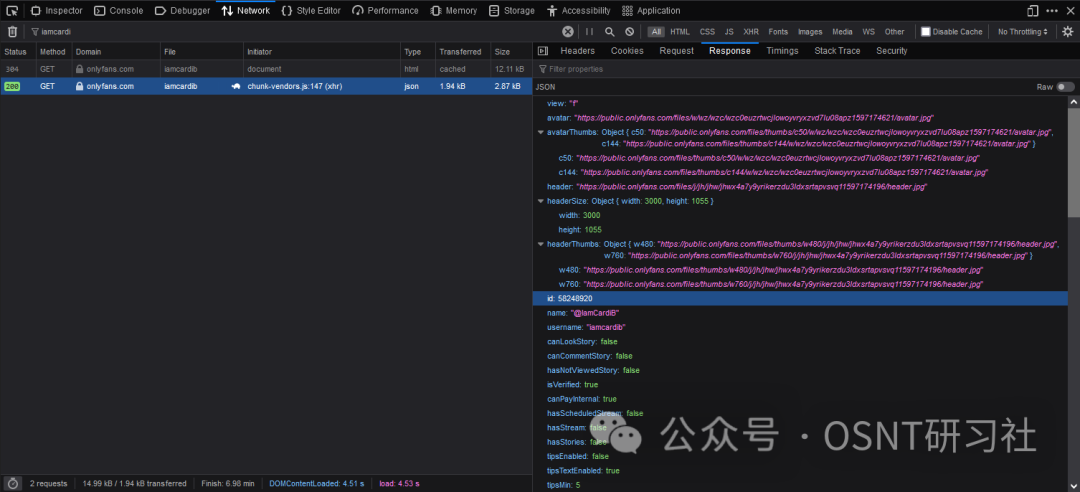Click the Filter properties input

coord(806,69)
